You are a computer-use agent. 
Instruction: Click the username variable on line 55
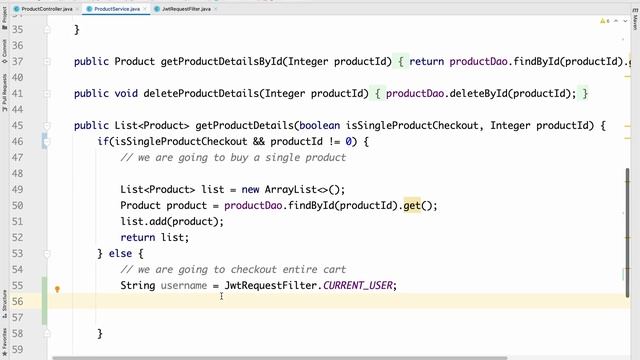[x=184, y=285]
